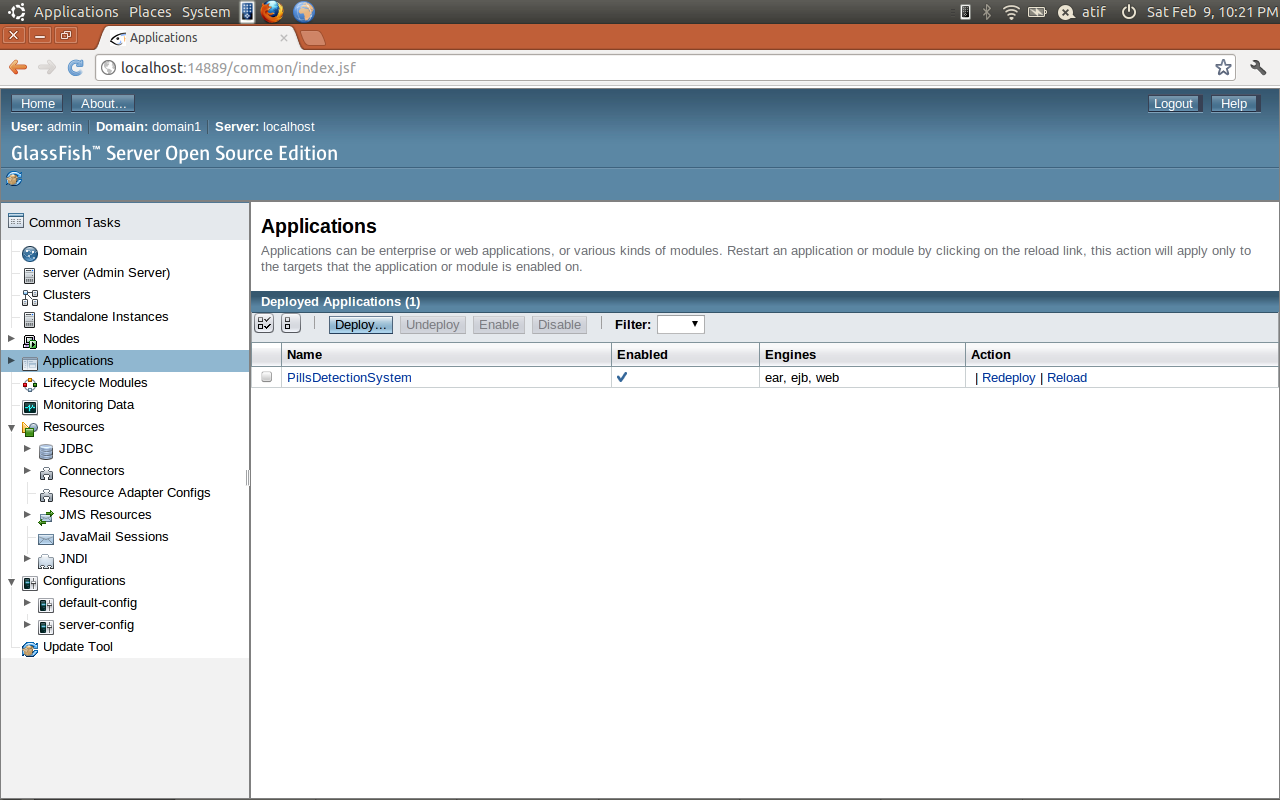
Task: Click the Connectors icon
Action: (46, 473)
